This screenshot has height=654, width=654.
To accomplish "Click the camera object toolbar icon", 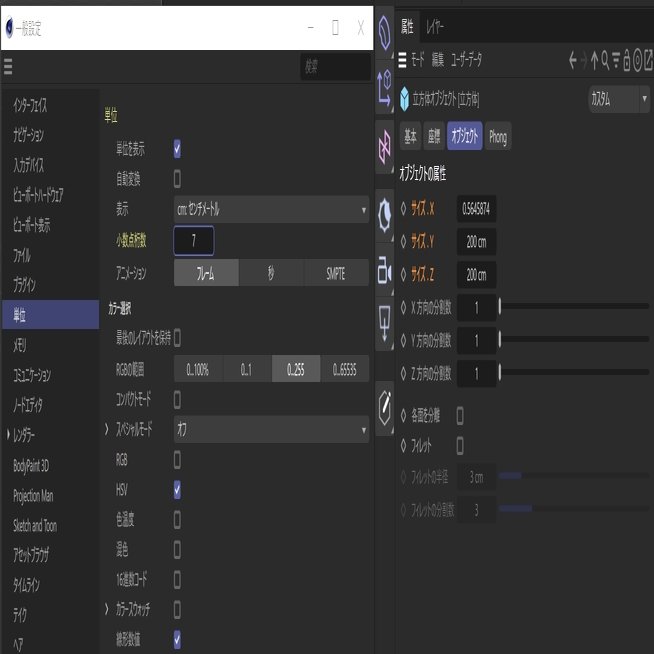I will pyautogui.click(x=384, y=270).
